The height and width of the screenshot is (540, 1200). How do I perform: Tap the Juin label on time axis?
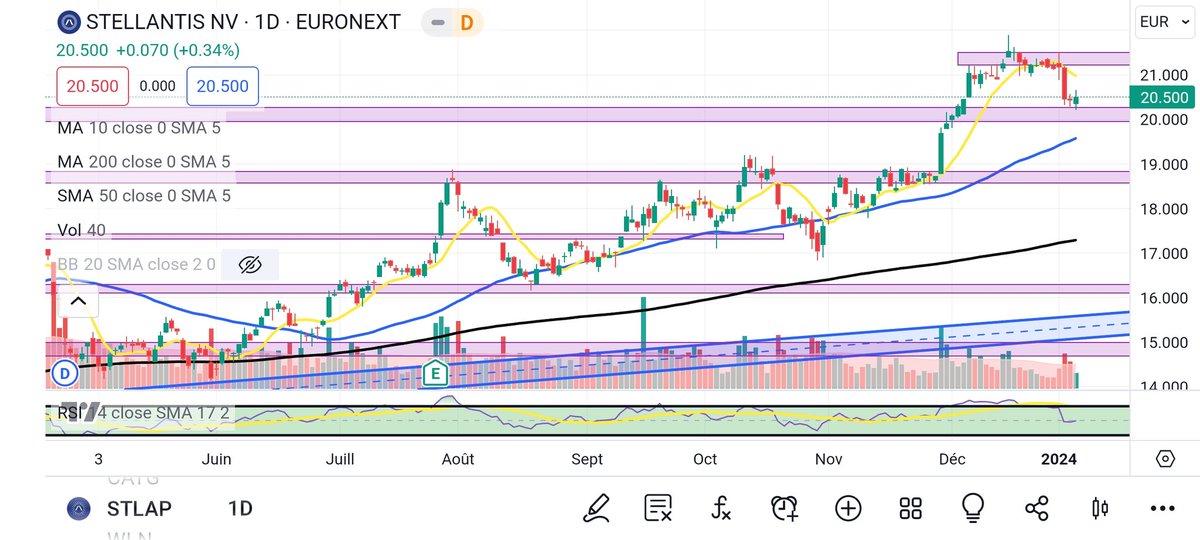coord(216,459)
